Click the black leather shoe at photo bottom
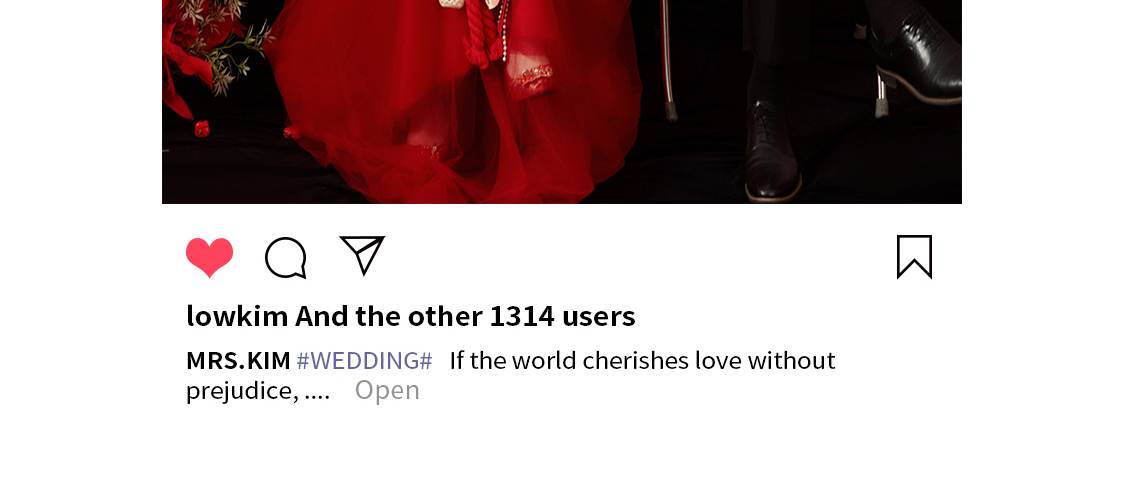 (x=773, y=152)
